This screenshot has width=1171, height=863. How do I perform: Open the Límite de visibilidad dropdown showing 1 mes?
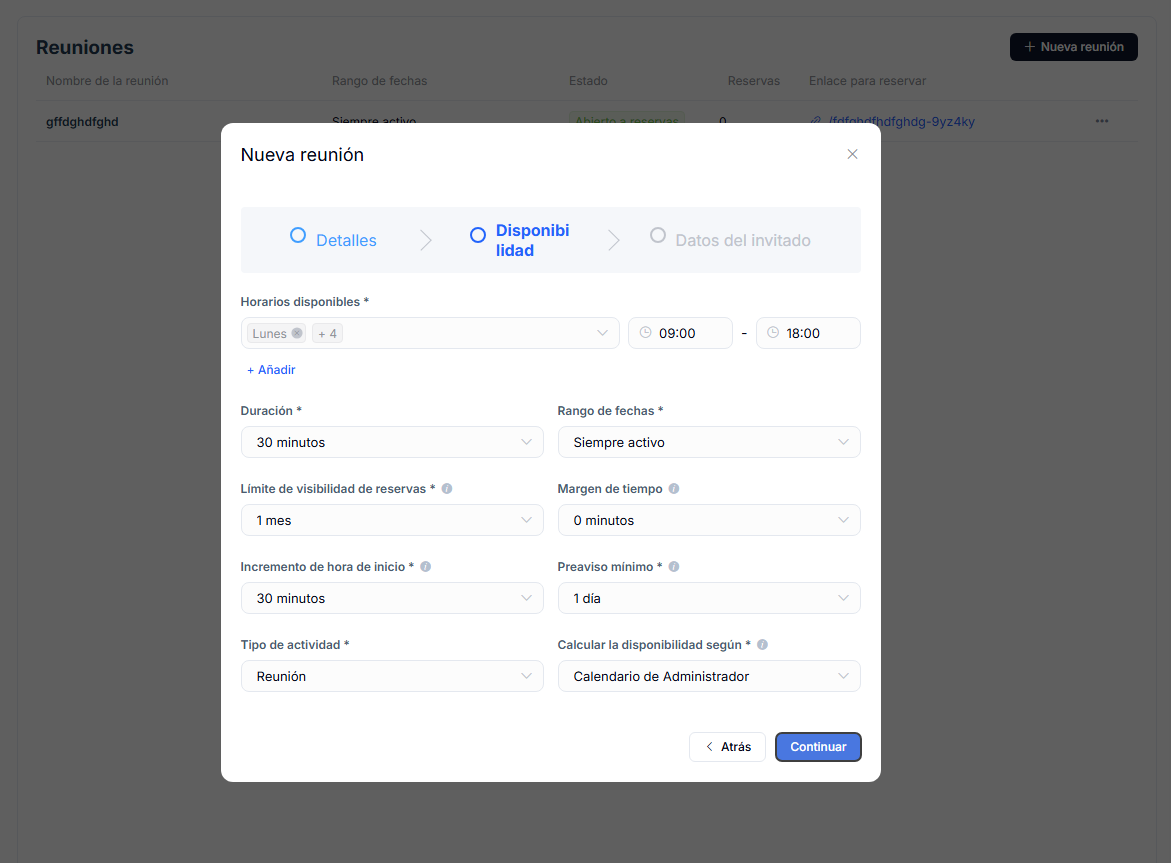click(392, 520)
